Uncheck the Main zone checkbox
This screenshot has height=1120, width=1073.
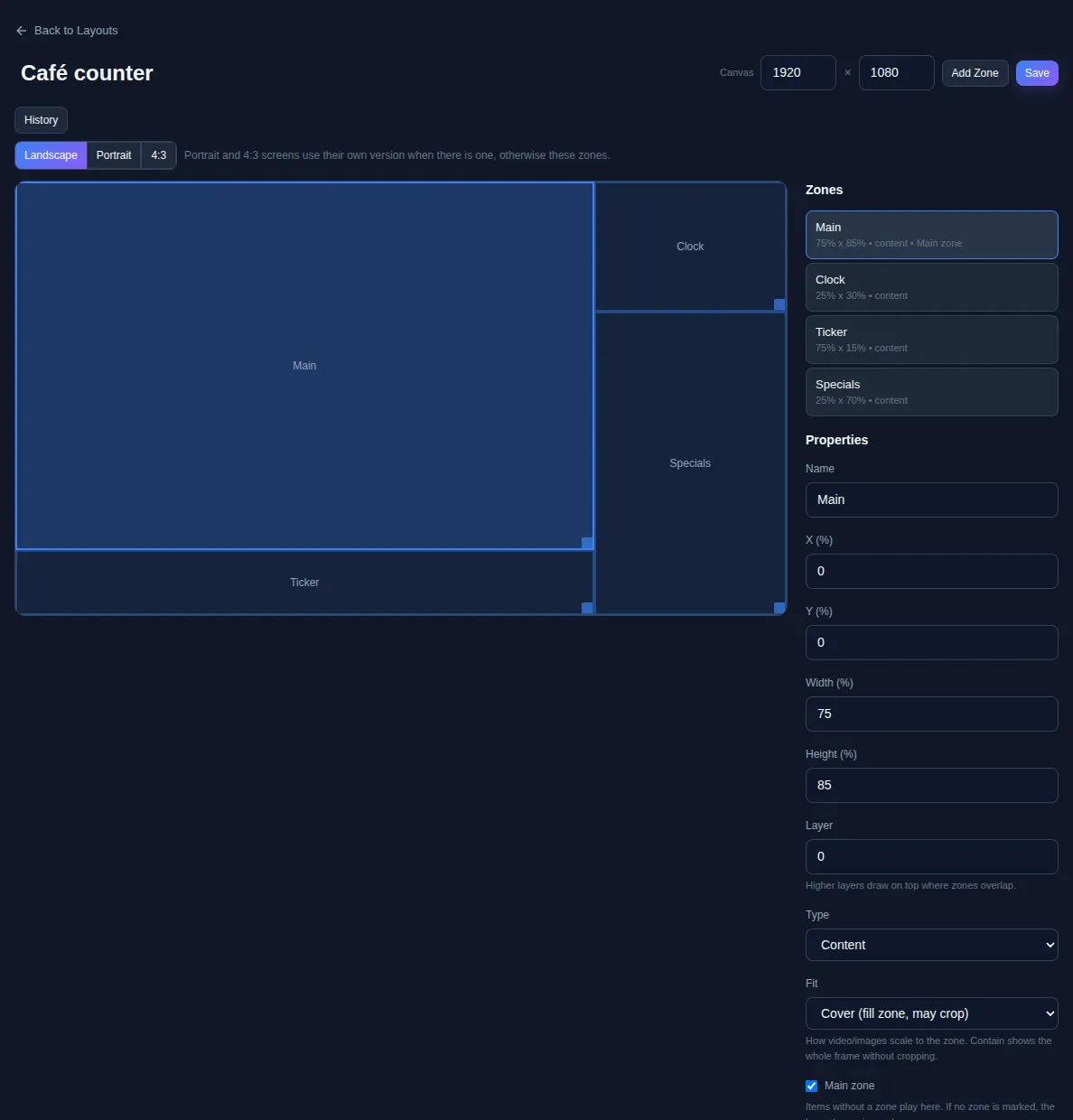[x=811, y=1086]
